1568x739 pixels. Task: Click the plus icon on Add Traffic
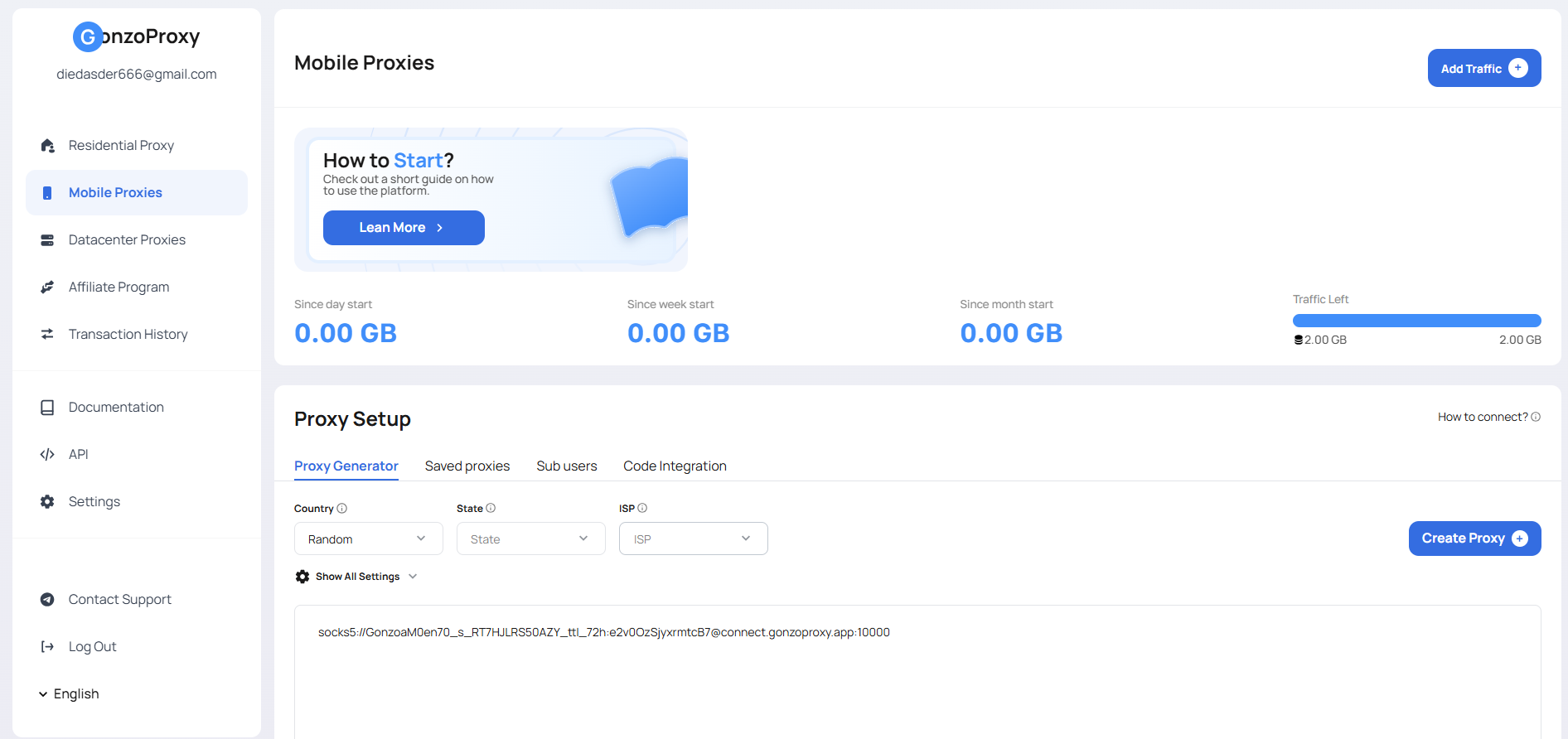click(1518, 68)
